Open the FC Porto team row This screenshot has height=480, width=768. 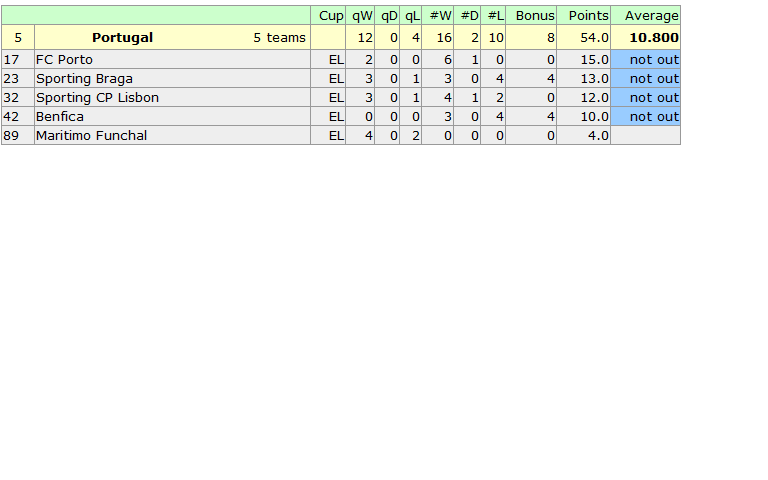pyautogui.click(x=64, y=59)
